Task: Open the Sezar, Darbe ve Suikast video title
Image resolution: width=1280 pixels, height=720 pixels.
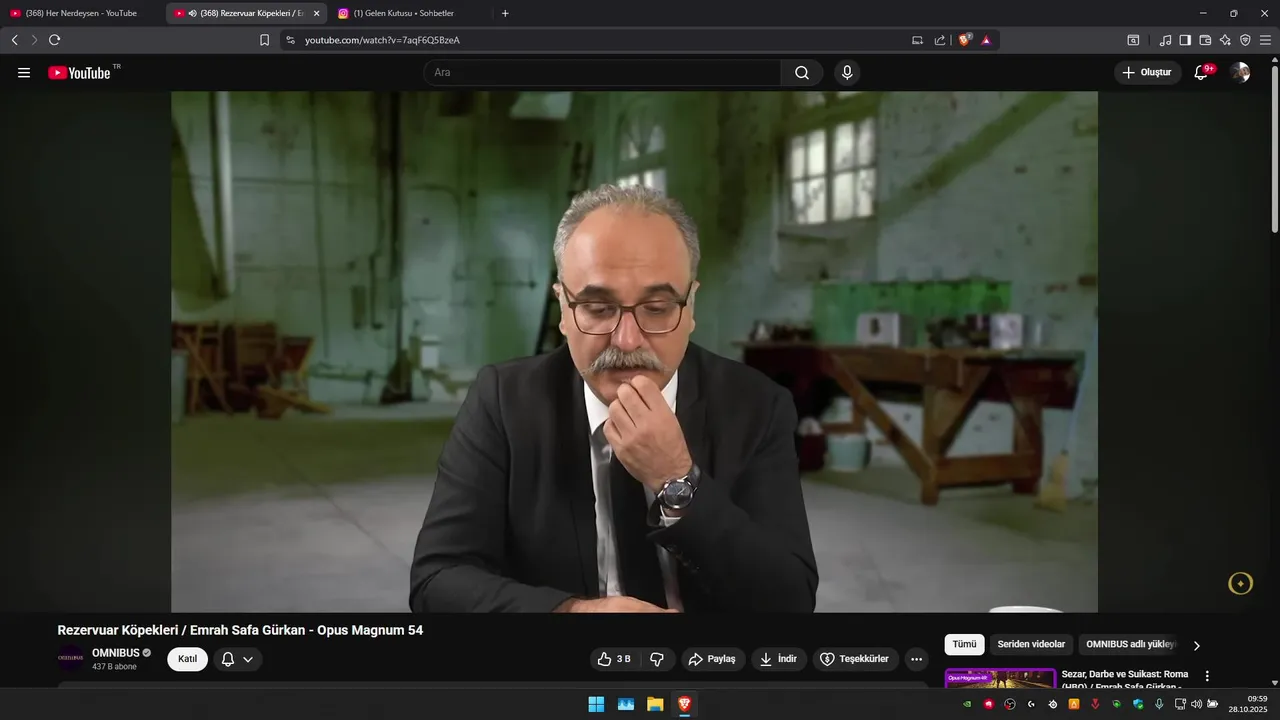Action: pos(1125,680)
